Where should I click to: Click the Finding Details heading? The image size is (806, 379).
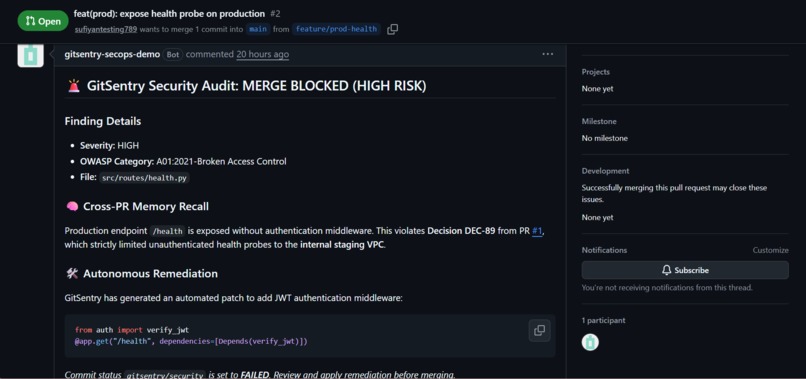coord(103,121)
